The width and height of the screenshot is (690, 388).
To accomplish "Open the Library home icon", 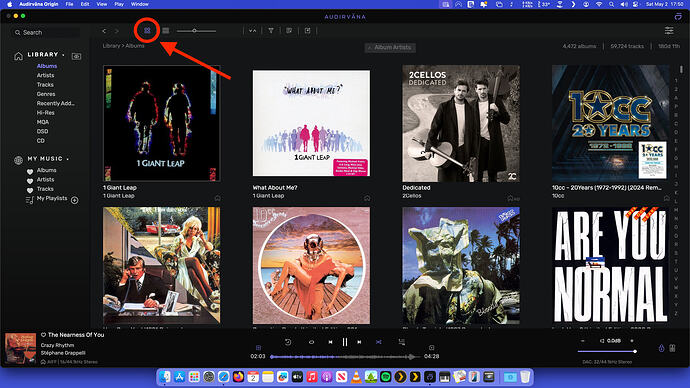I will (18, 56).
